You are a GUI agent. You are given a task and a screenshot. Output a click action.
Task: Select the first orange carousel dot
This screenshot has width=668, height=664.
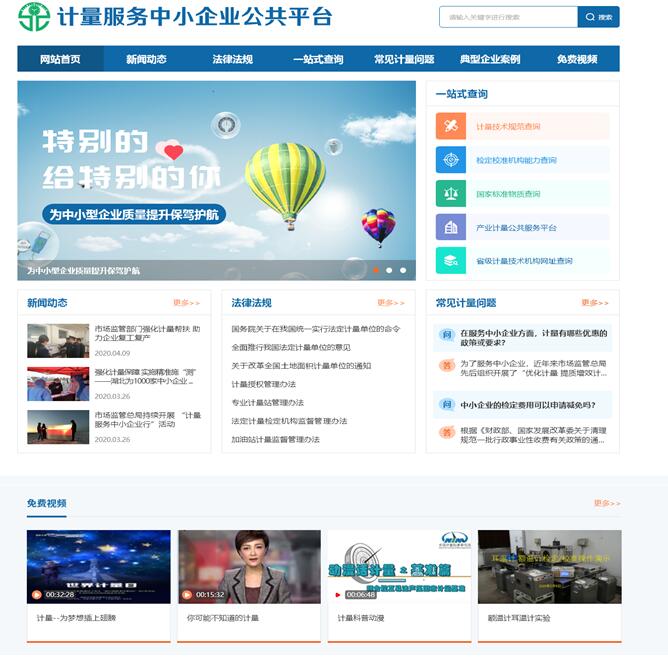click(x=376, y=270)
